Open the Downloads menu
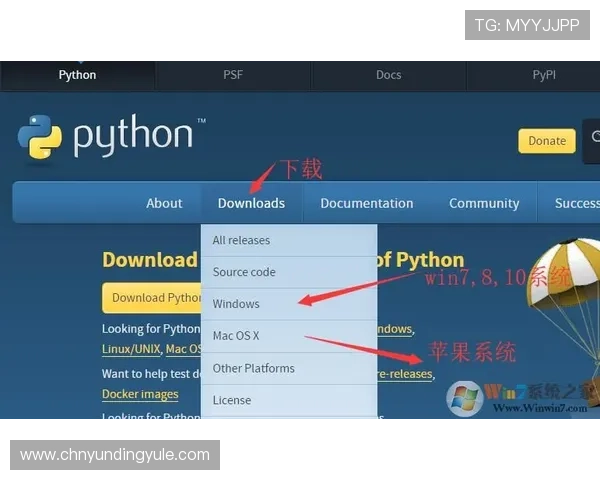 [251, 203]
